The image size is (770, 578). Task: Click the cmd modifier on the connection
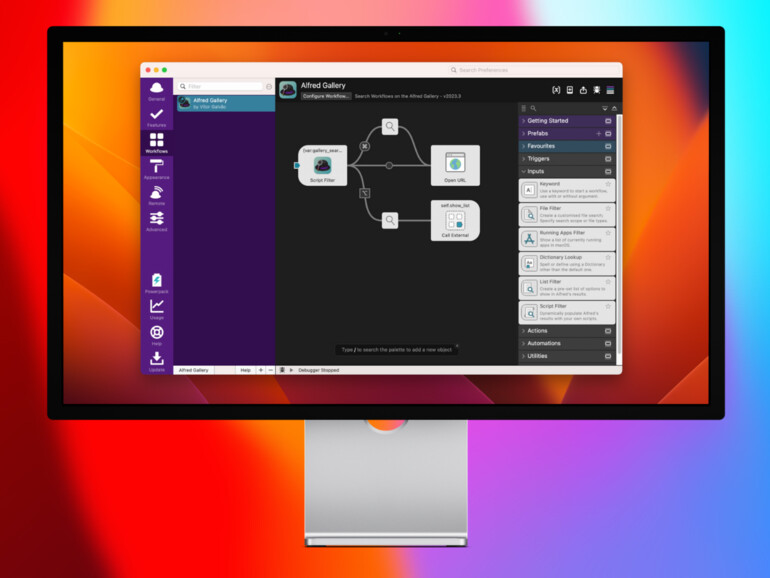pos(365,146)
